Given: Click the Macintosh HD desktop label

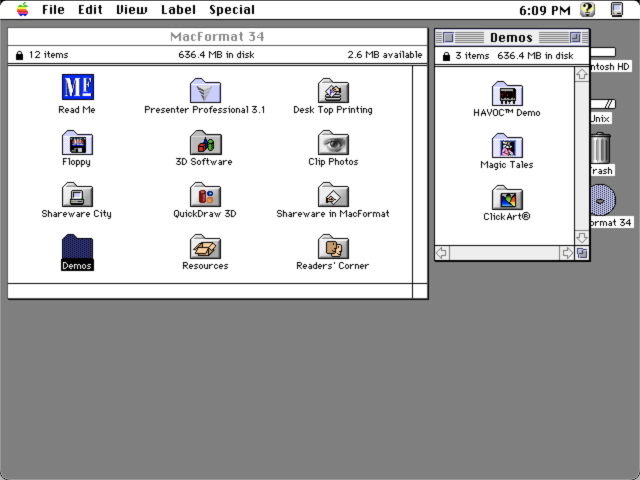Looking at the screenshot, I should [611, 67].
